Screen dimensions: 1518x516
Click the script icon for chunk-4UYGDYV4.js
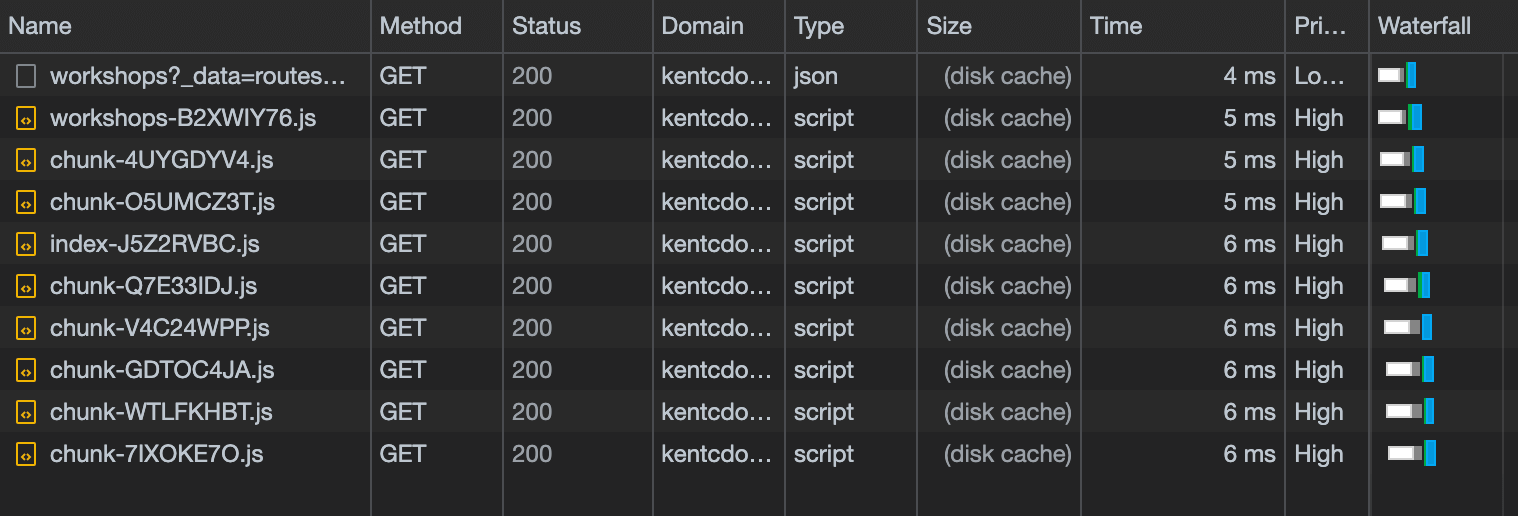tap(26, 161)
